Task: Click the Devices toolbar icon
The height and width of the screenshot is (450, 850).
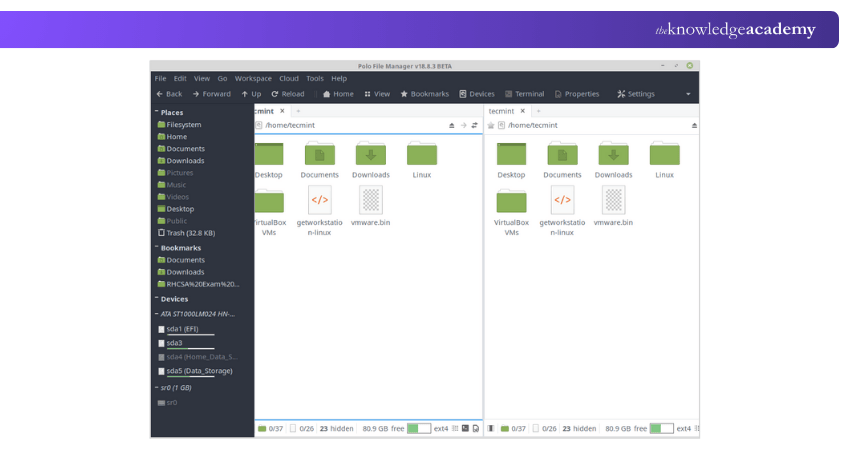Action: [x=476, y=94]
